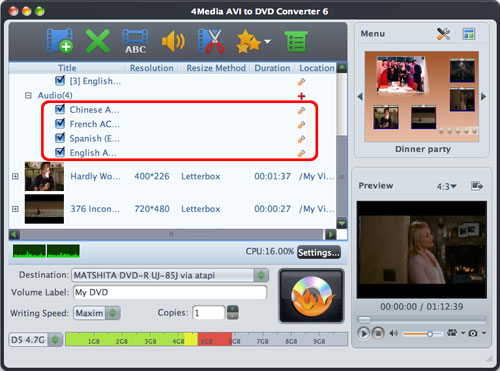Open the D5 4.7G disc size dropdown
Image resolution: width=500 pixels, height=371 pixels.
click(x=55, y=340)
